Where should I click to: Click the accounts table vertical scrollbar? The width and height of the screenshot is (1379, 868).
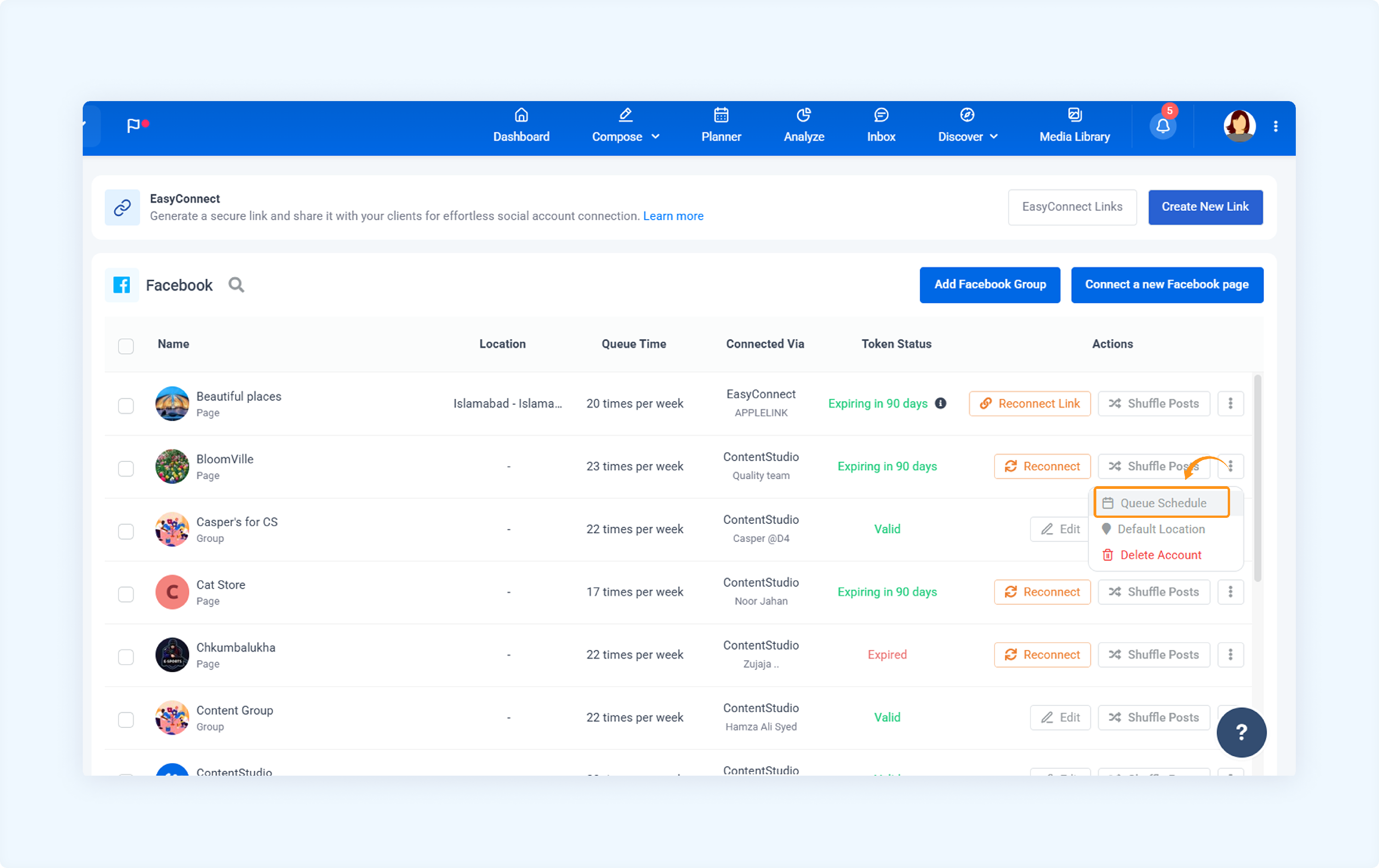click(x=1258, y=478)
